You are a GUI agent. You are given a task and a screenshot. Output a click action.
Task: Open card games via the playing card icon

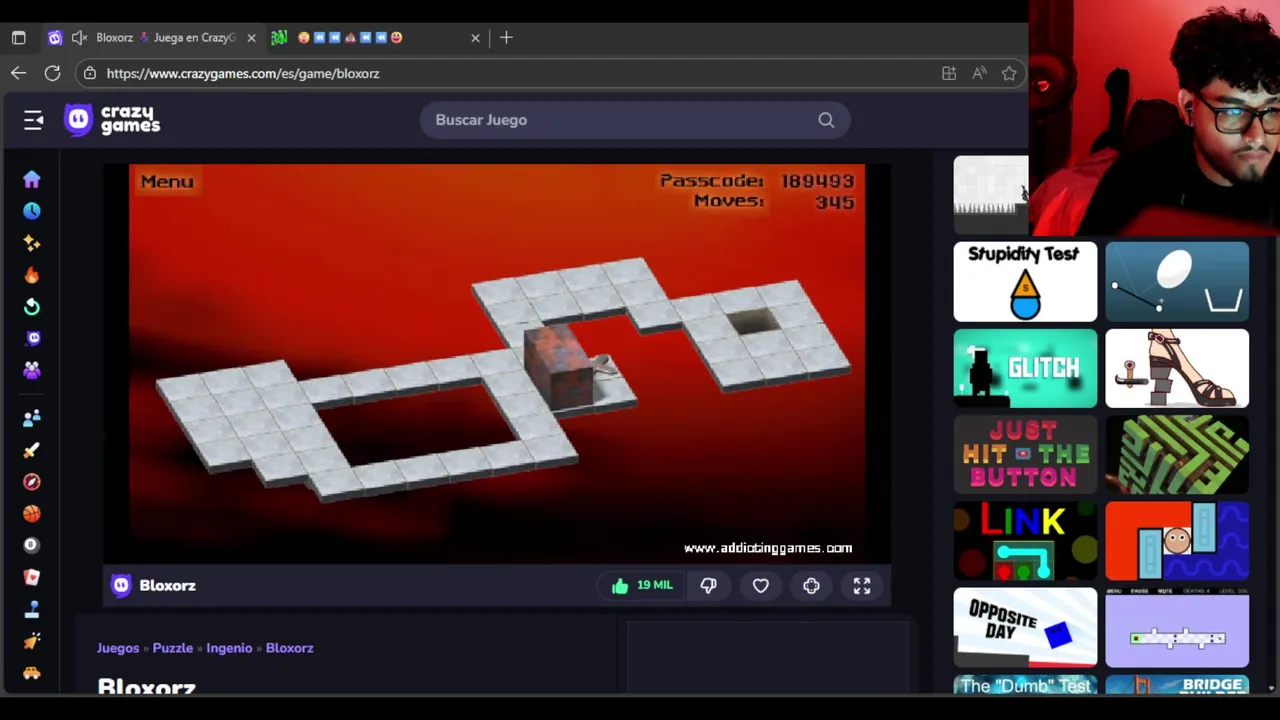(32, 577)
